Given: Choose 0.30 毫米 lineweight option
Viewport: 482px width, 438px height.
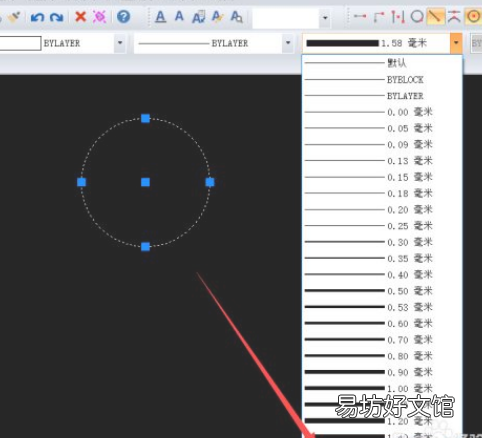Looking at the screenshot, I should (382, 242).
